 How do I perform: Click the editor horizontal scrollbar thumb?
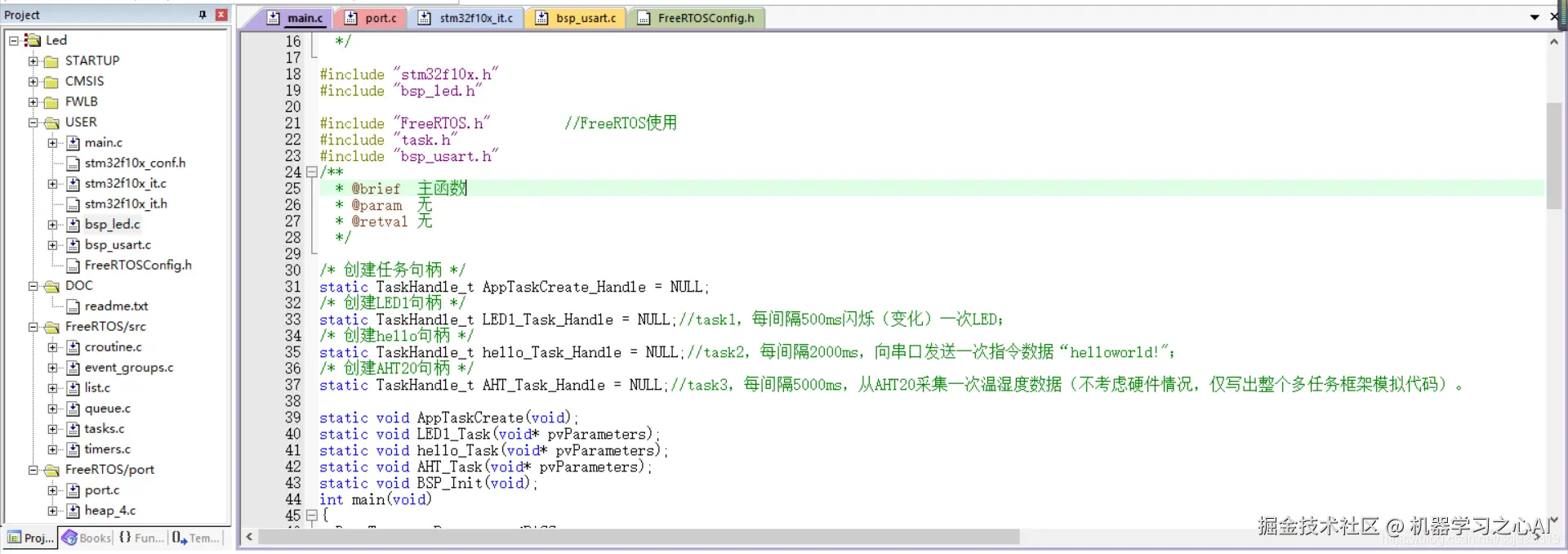coord(639,537)
